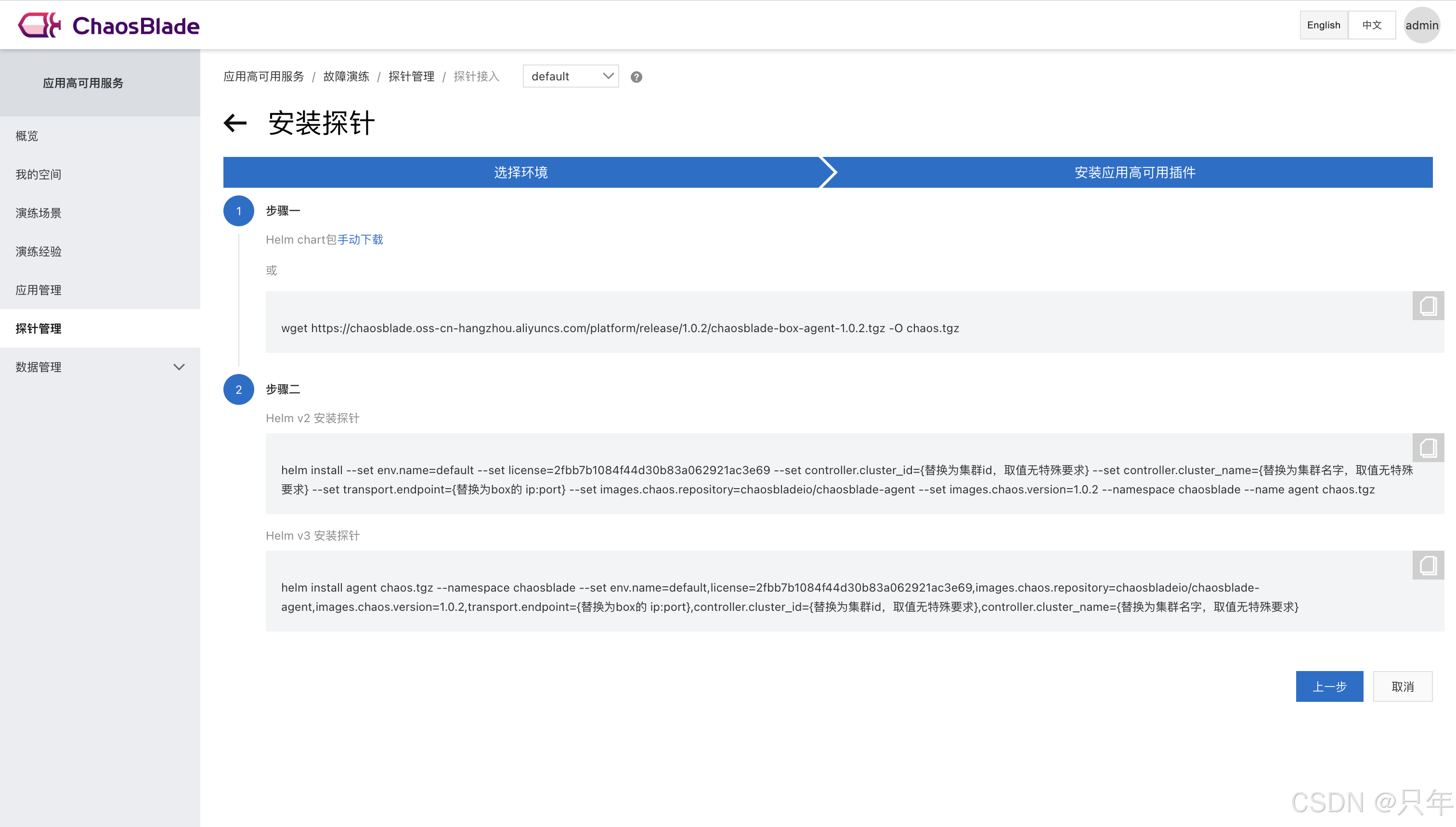Copy the wget download command
Image resolution: width=1456 pixels, height=827 pixels.
point(1428,306)
